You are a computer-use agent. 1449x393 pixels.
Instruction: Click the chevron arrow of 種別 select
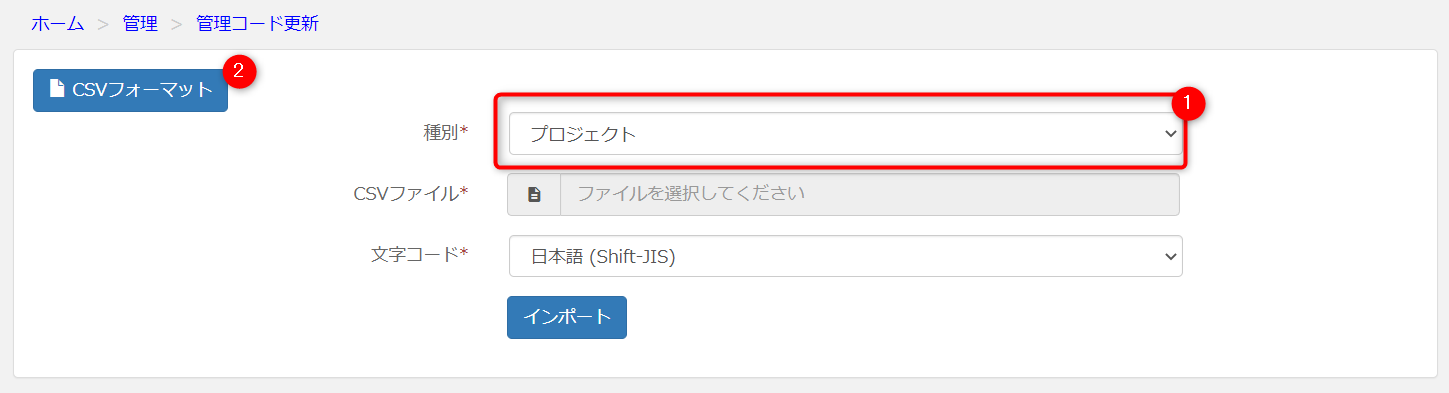click(x=1171, y=134)
